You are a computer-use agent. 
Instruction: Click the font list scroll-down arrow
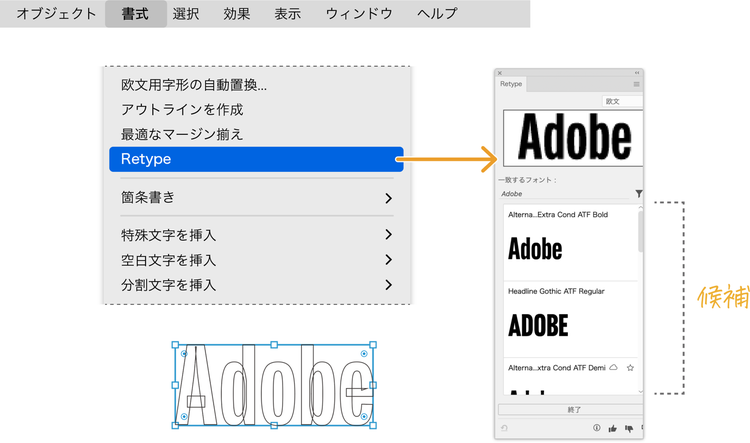pos(640,391)
